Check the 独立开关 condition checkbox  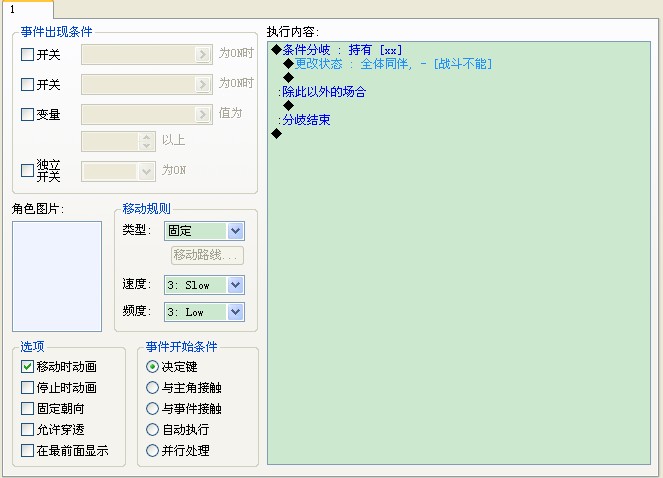tap(27, 170)
